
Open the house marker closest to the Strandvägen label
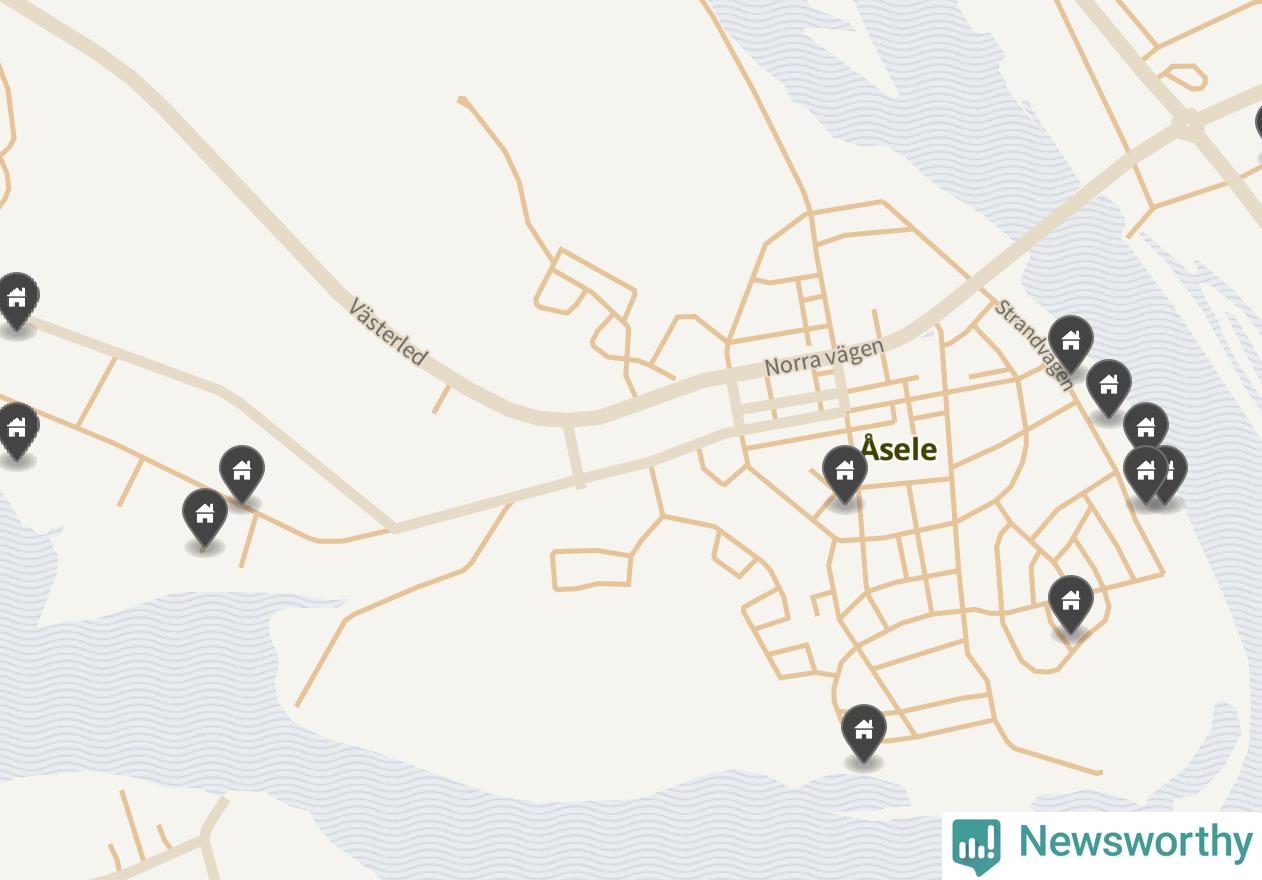pyautogui.click(x=1070, y=344)
